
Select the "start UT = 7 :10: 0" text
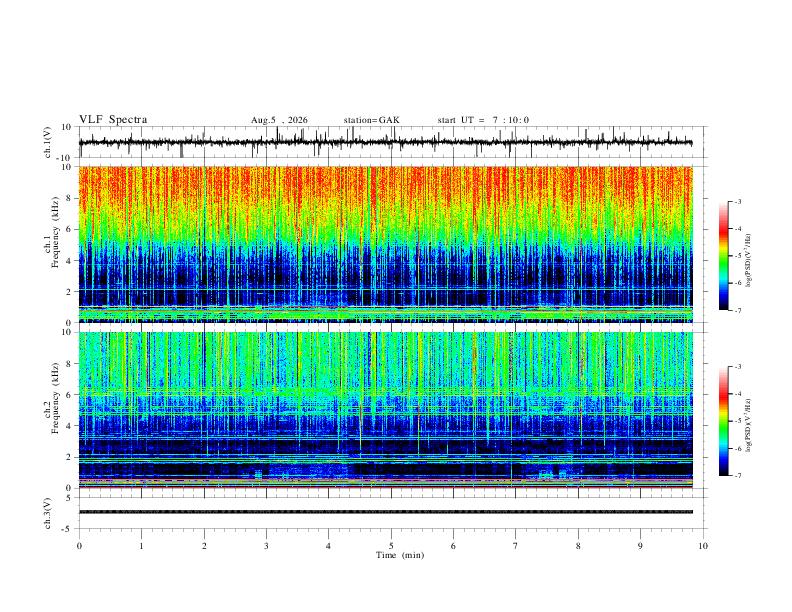point(483,120)
